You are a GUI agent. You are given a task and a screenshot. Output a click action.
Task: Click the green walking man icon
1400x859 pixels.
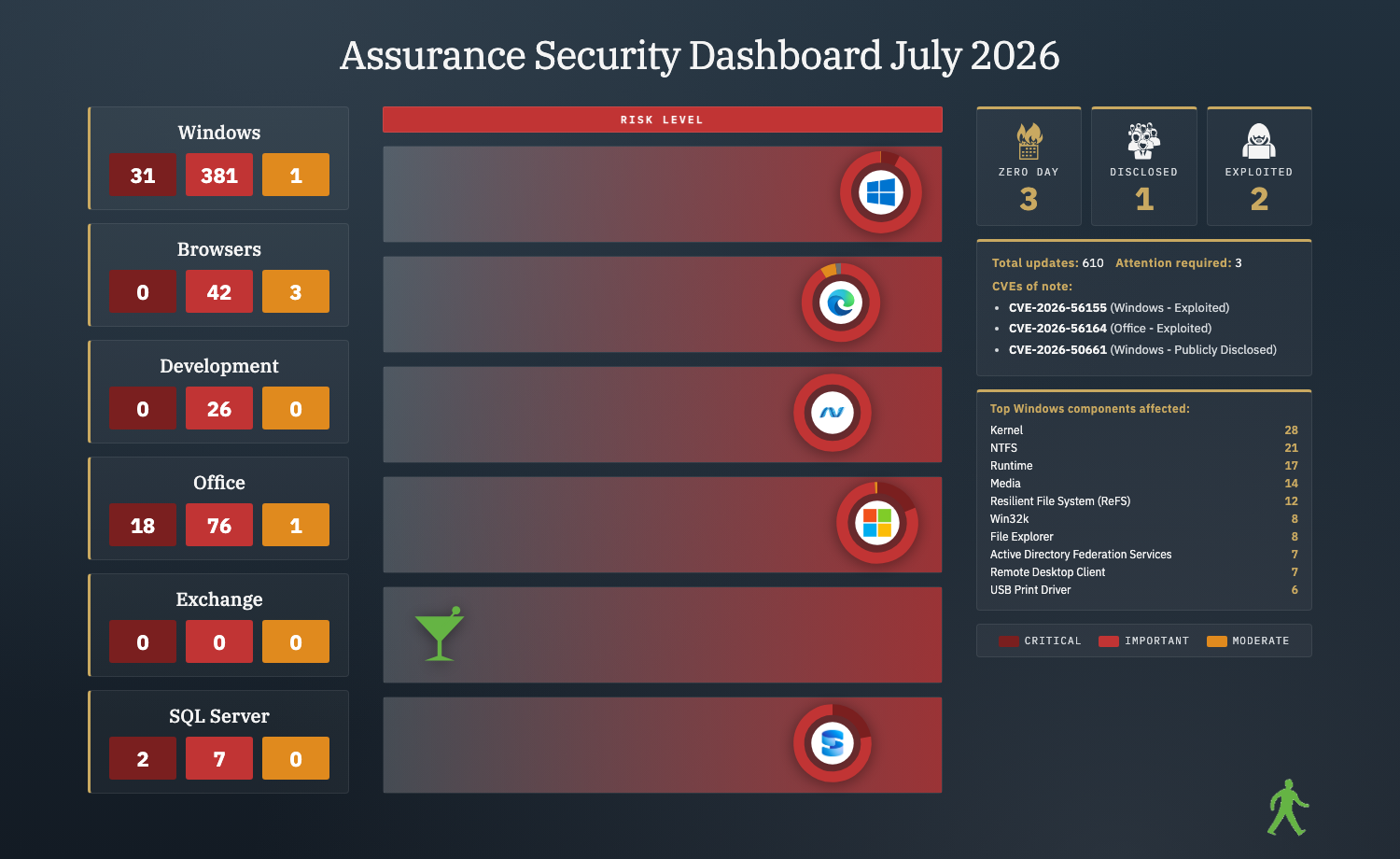(1288, 808)
